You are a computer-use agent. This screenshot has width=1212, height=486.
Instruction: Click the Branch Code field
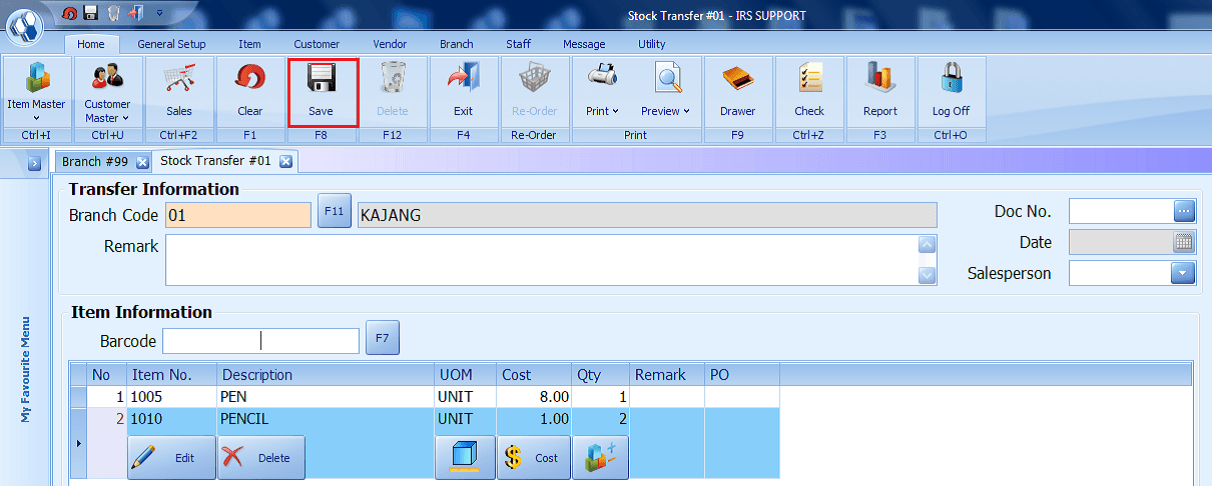click(x=238, y=215)
